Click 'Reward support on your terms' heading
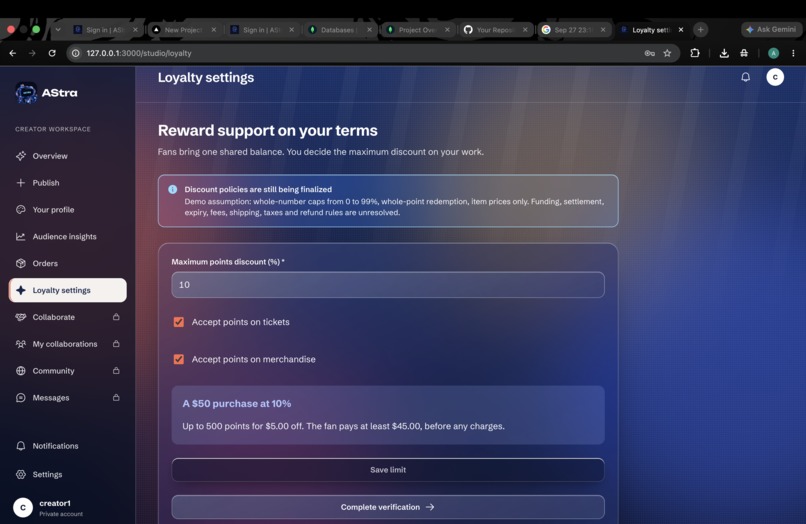Image resolution: width=806 pixels, height=524 pixels. click(267, 131)
